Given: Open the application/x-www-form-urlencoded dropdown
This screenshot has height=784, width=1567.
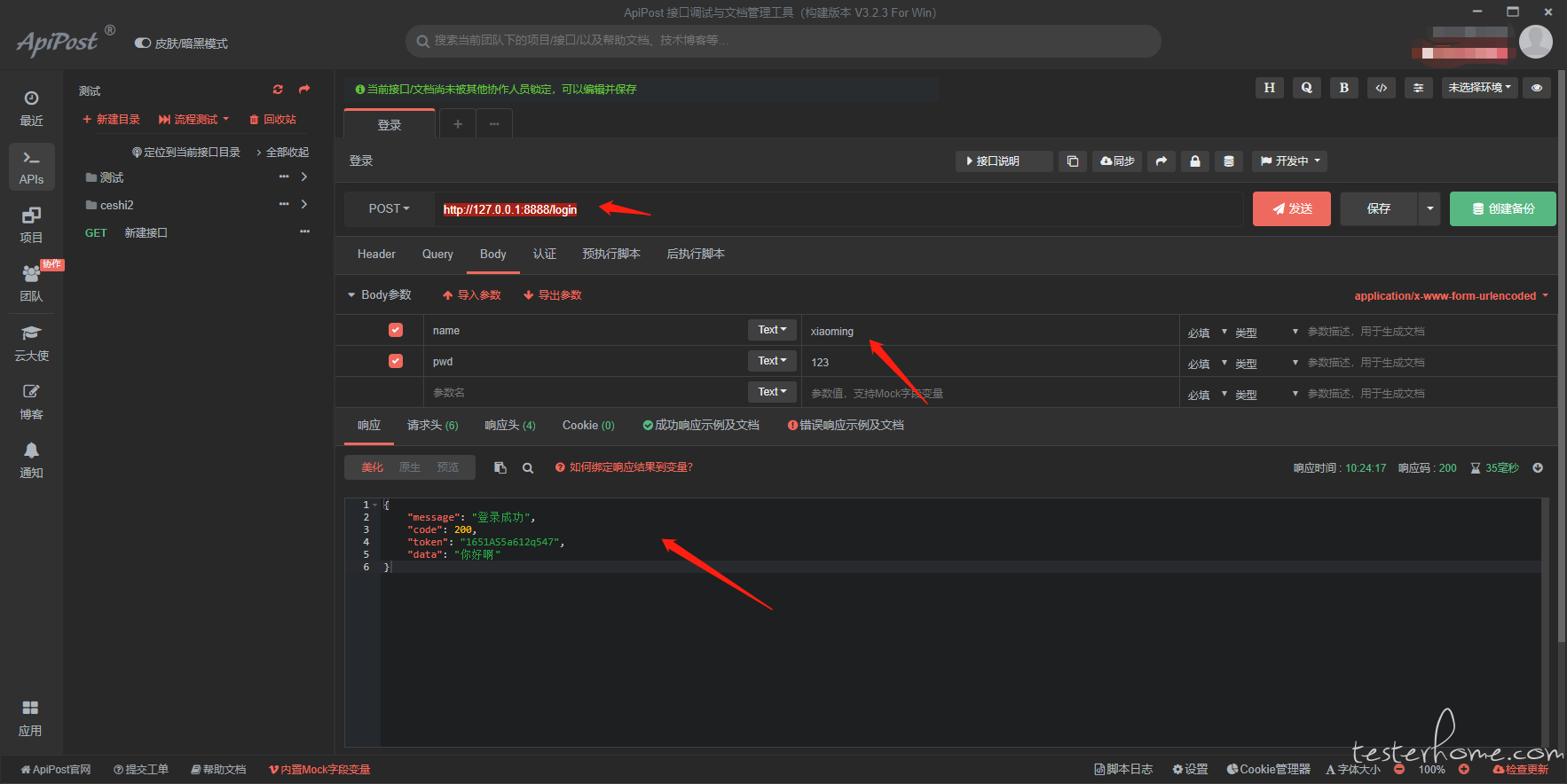Looking at the screenshot, I should coord(1451,295).
